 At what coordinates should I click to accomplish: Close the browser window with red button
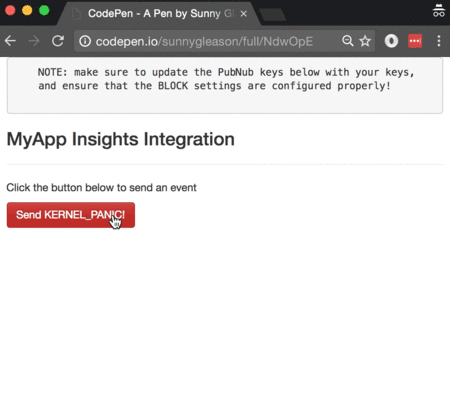click(10, 11)
